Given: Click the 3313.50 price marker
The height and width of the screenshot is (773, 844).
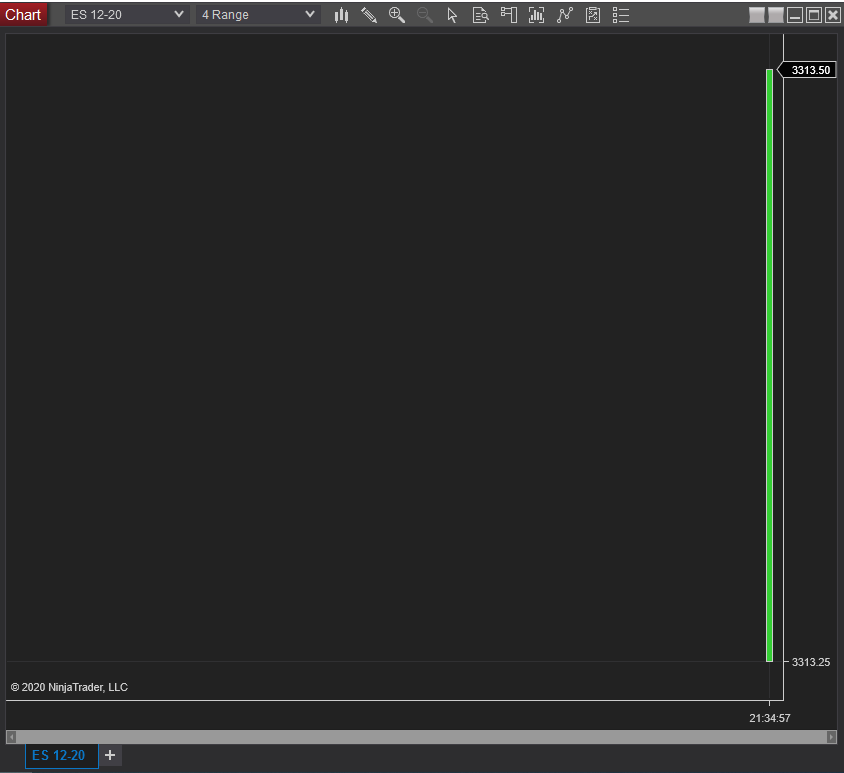Looking at the screenshot, I should (807, 70).
